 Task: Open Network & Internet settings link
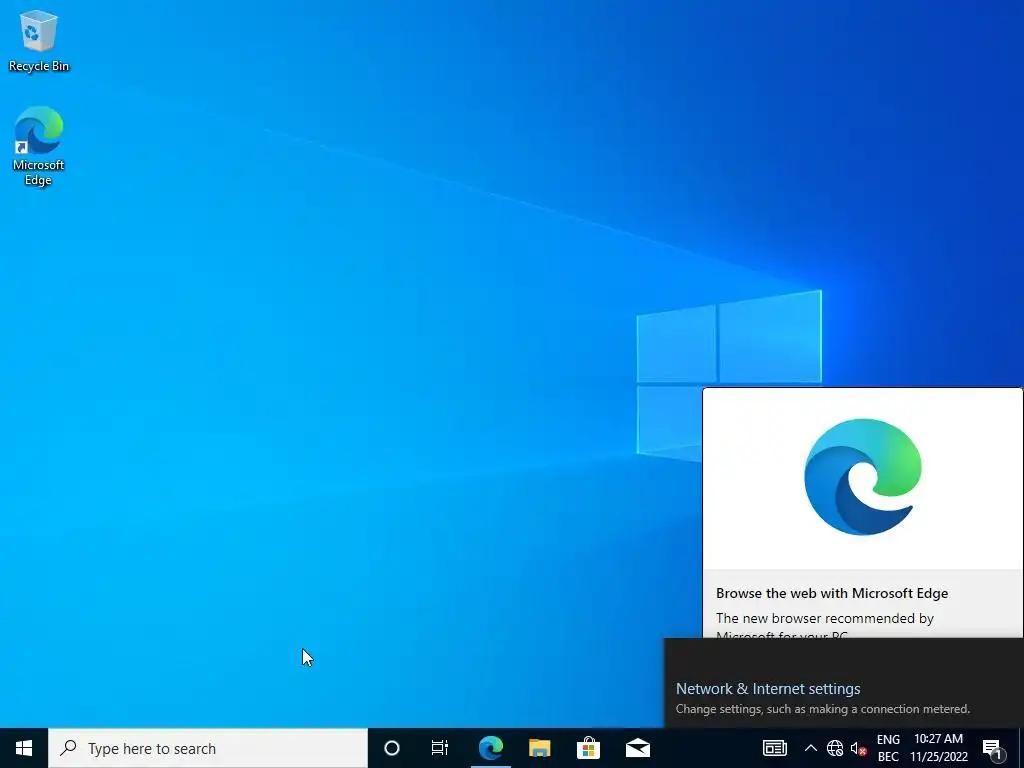pyautogui.click(x=768, y=689)
